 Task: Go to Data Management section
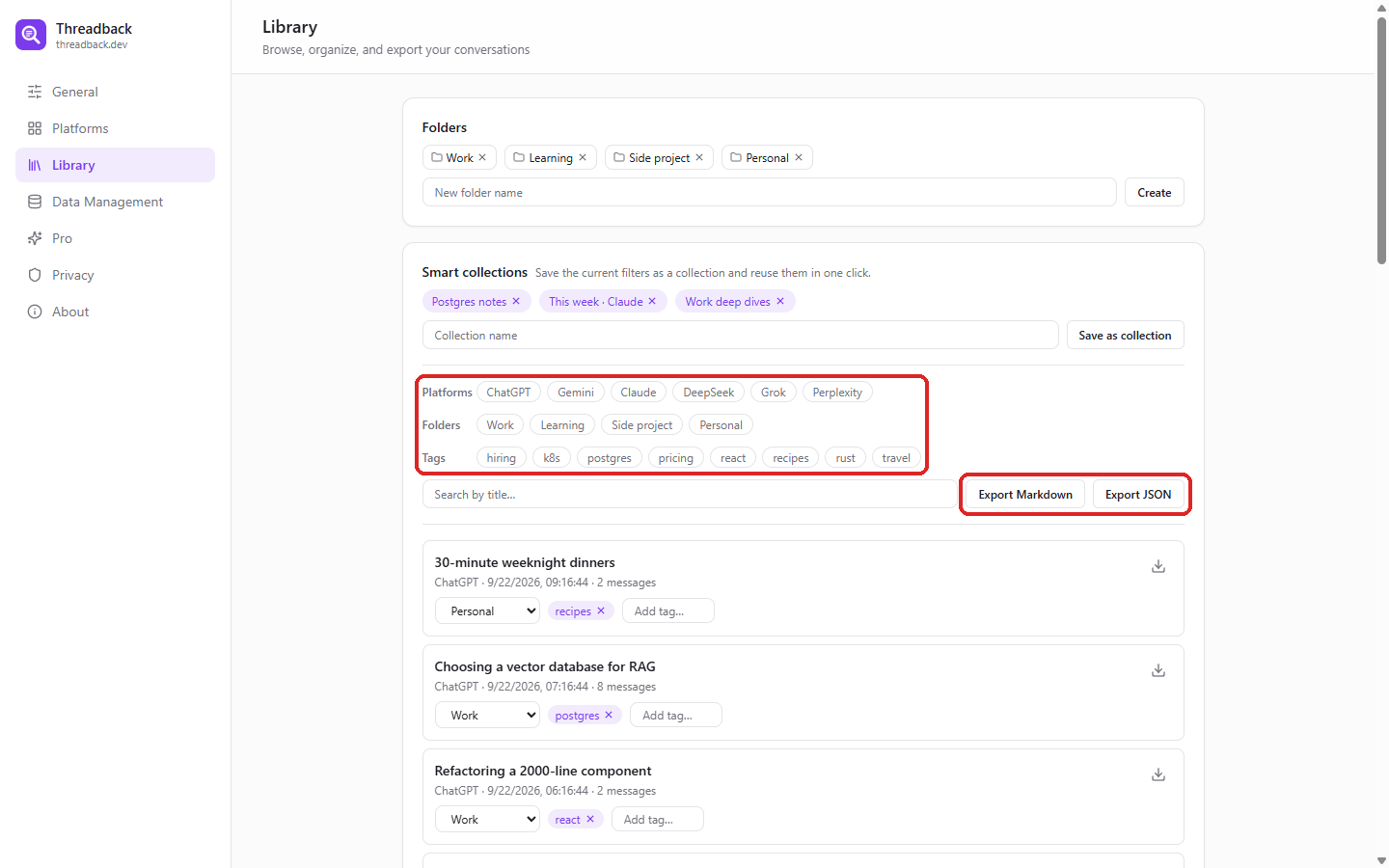click(x=115, y=202)
